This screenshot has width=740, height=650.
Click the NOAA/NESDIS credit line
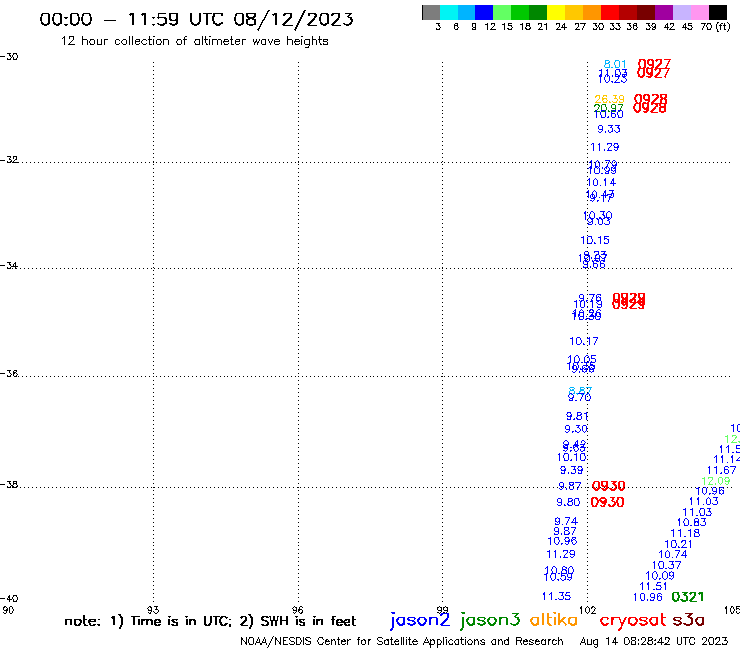(x=402, y=642)
